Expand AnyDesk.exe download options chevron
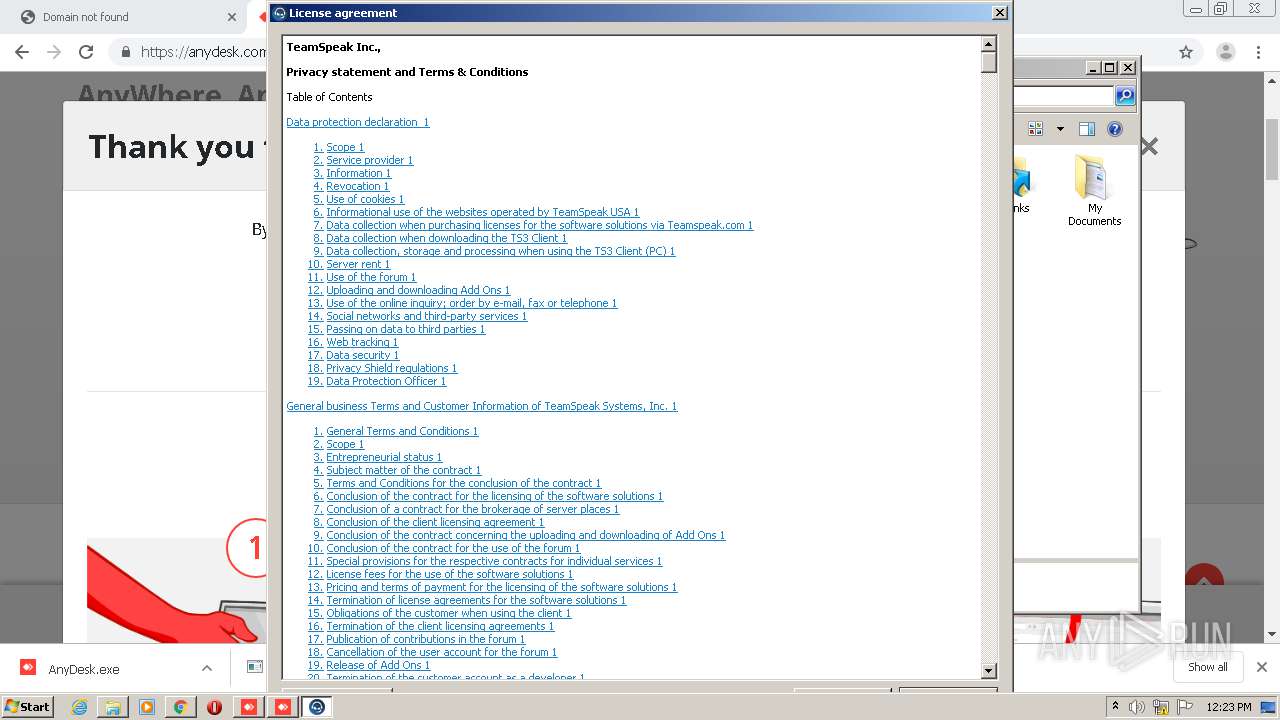1280x720 pixels. (207, 669)
